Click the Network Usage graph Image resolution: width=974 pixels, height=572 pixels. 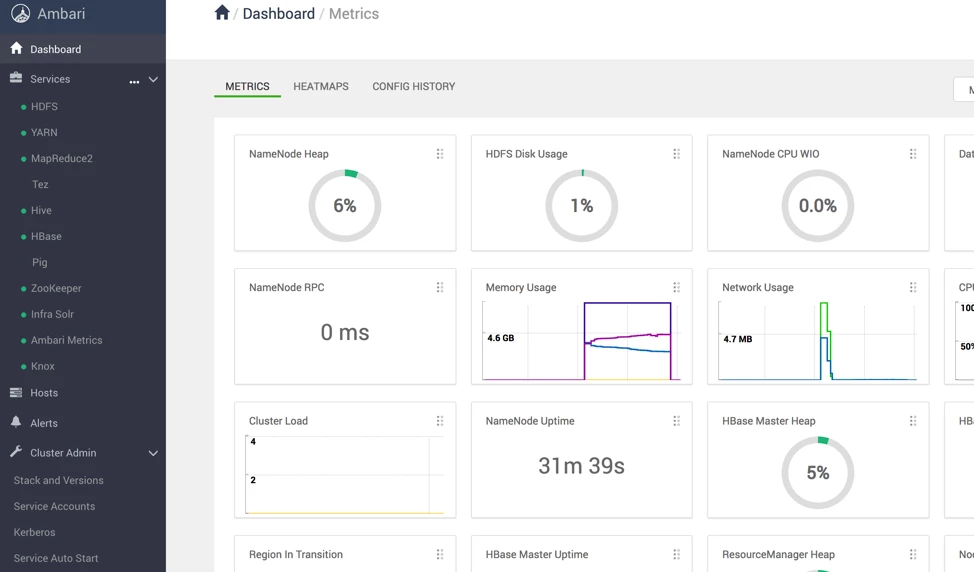click(817, 340)
